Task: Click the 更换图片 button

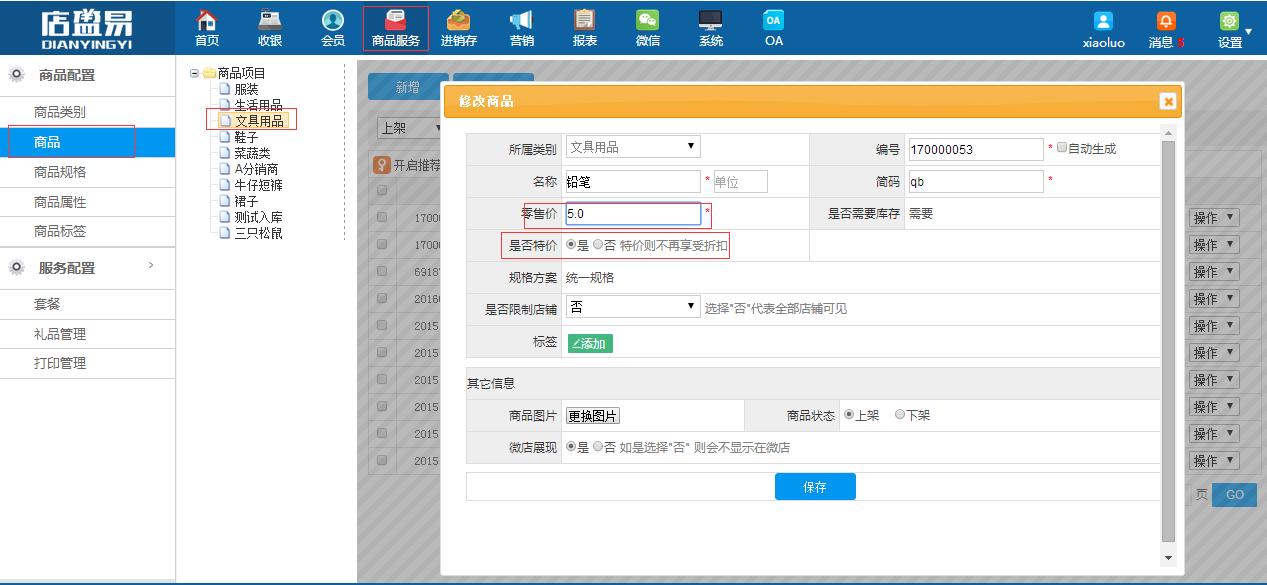Action: (593, 416)
